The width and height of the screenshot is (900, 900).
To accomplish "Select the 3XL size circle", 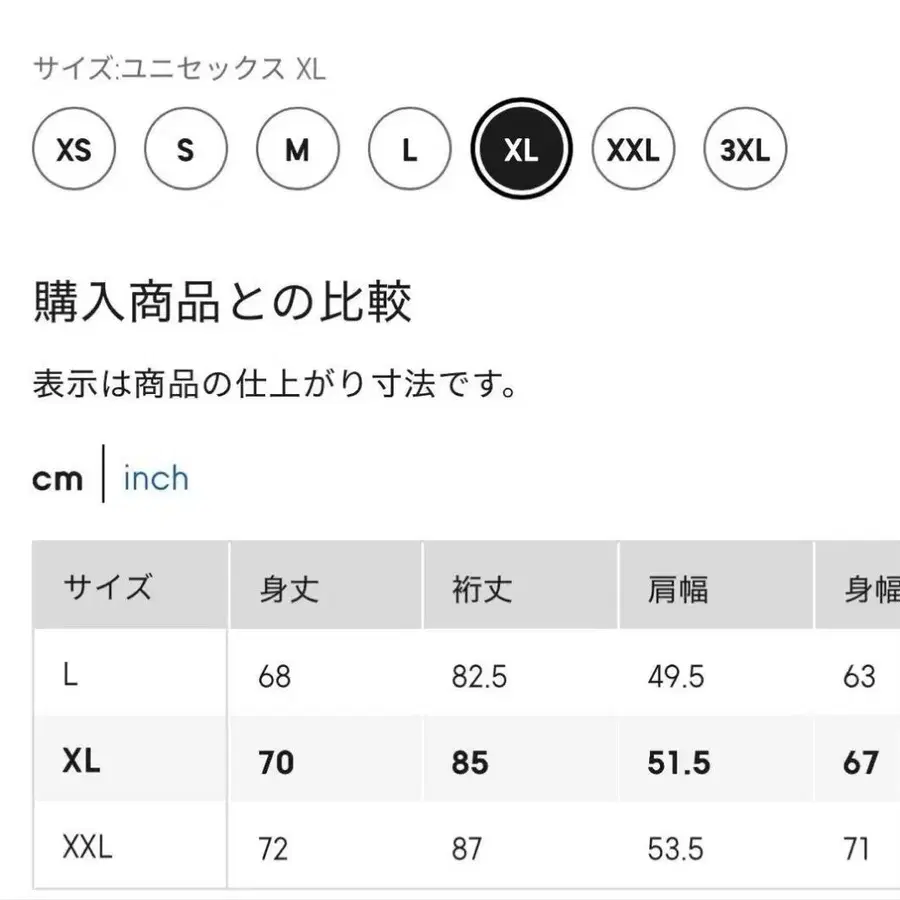I will click(x=745, y=151).
